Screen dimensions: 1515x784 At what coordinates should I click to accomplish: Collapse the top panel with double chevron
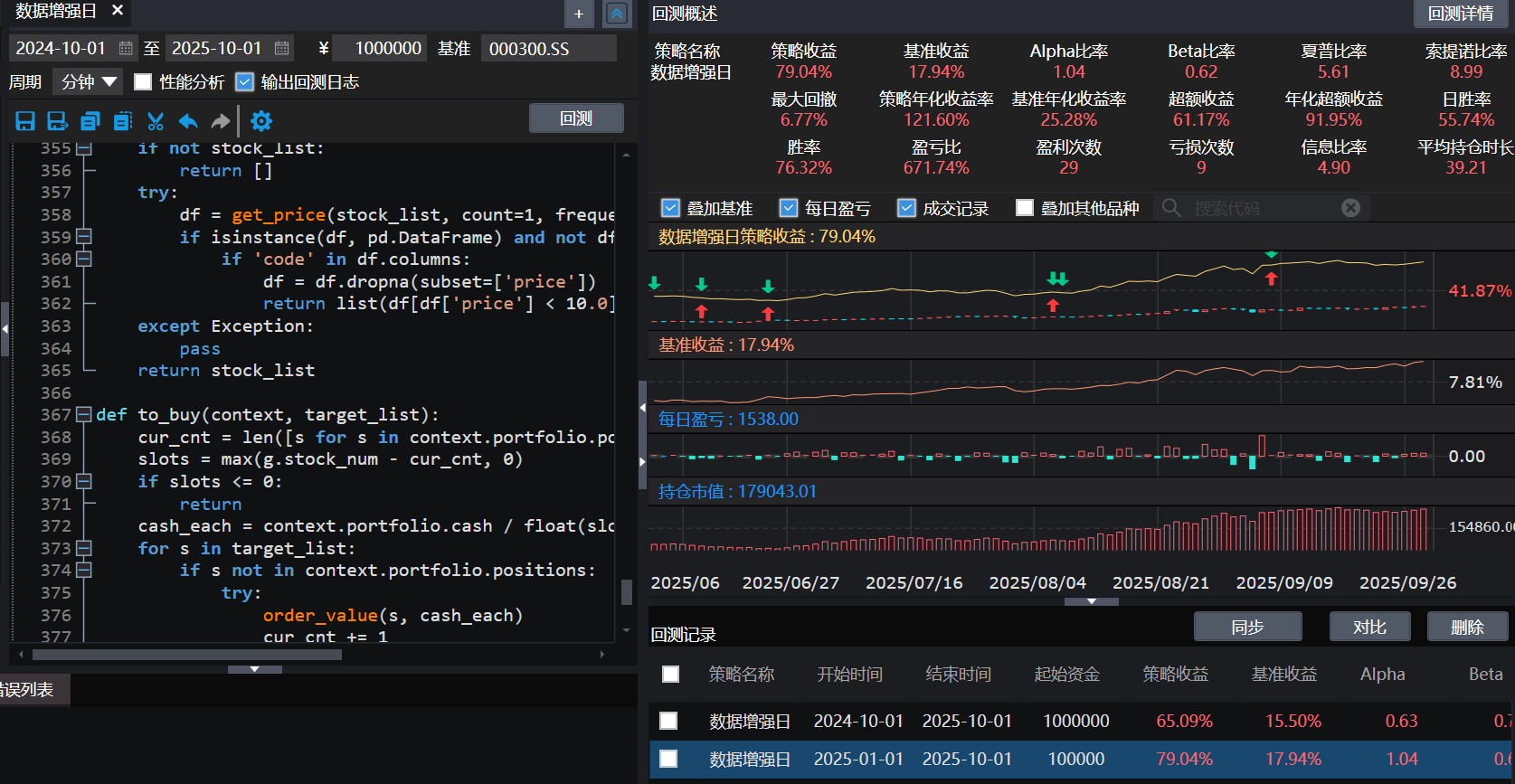point(617,14)
